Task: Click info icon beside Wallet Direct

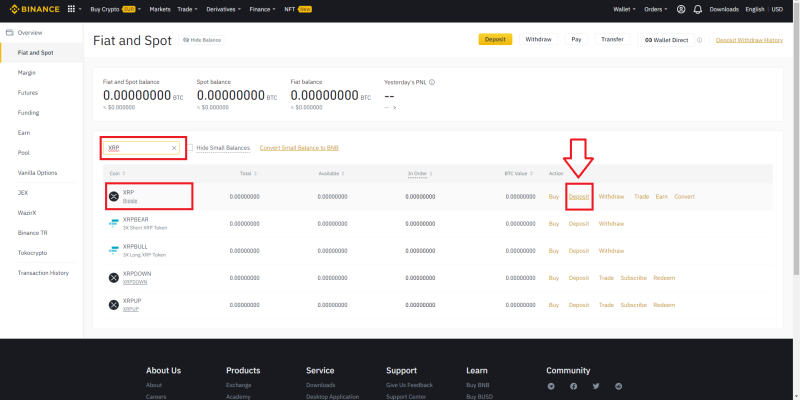Action: [x=699, y=40]
